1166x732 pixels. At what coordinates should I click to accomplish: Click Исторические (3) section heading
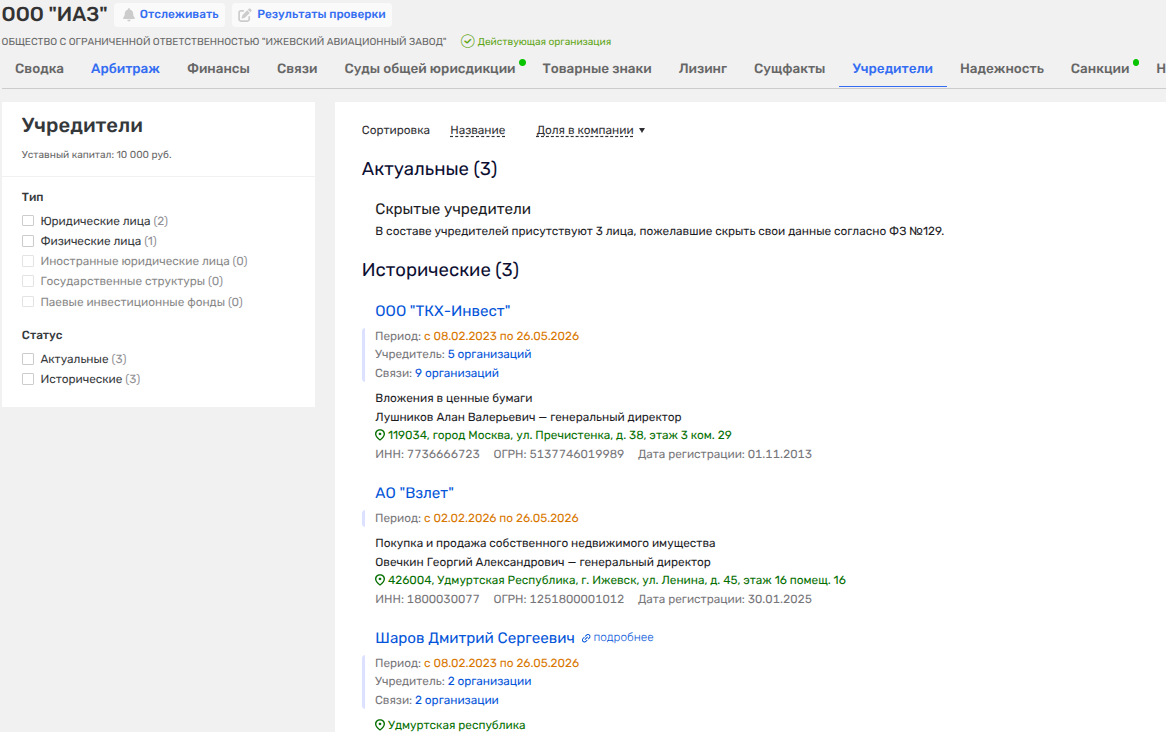(x=440, y=270)
